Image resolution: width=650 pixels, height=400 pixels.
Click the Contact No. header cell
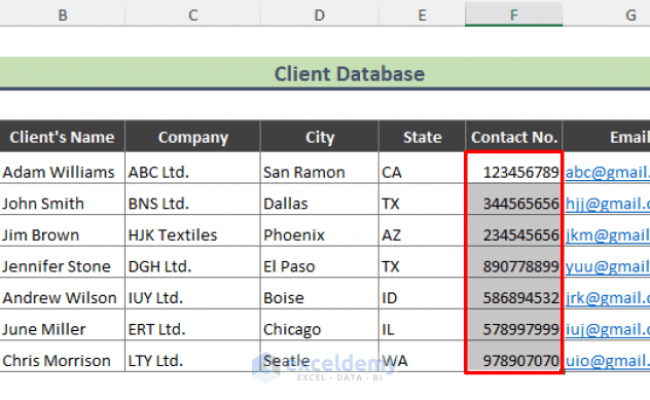(x=514, y=137)
